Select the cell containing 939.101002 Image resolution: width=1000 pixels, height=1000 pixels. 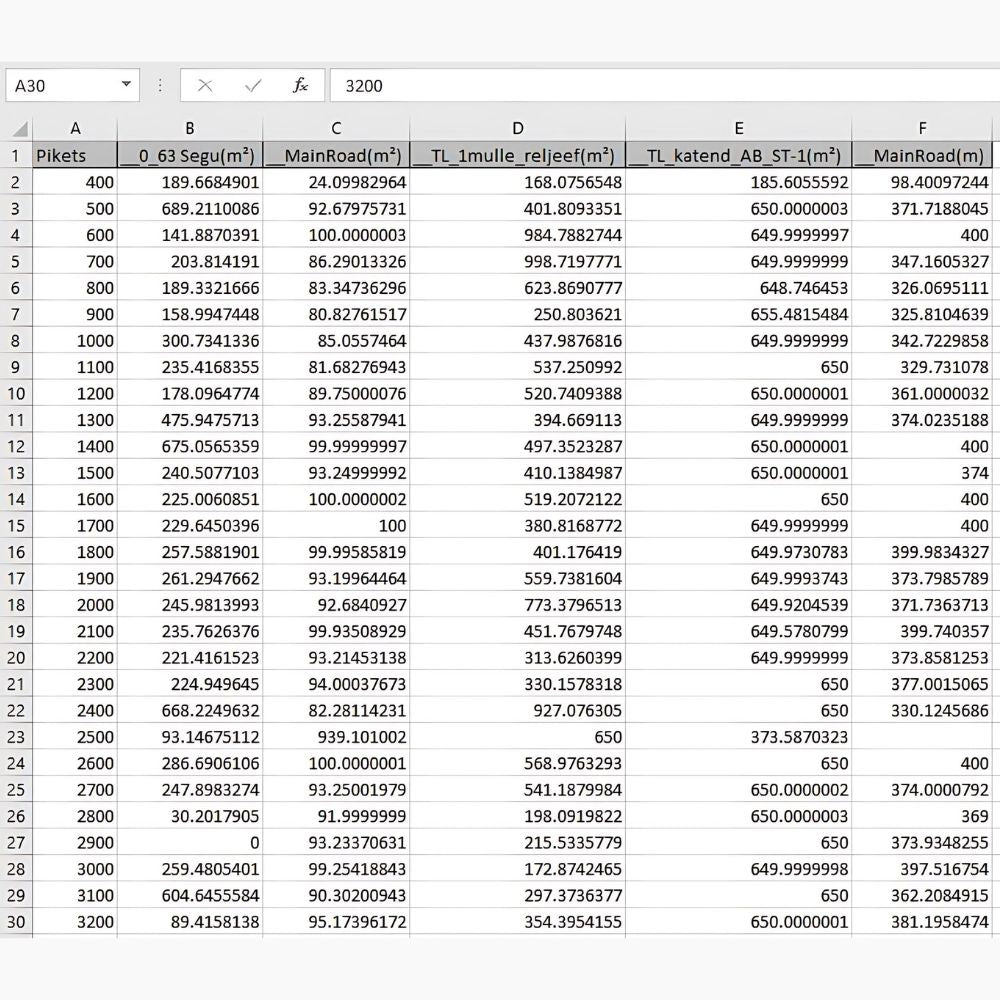[x=336, y=737]
